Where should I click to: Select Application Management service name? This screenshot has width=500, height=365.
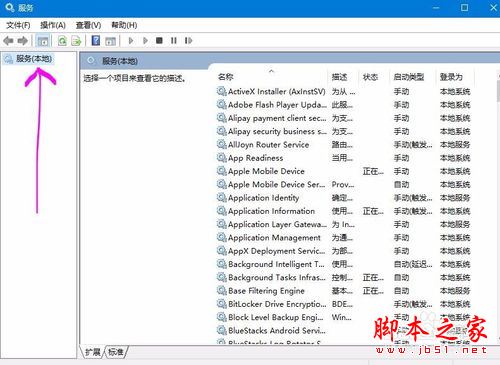click(x=274, y=238)
